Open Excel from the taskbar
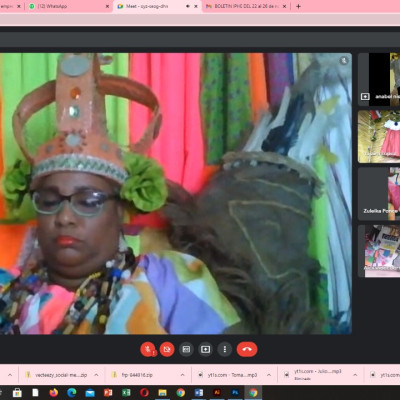Image resolution: width=400 pixels, height=400 pixels. pyautogui.click(x=126, y=393)
